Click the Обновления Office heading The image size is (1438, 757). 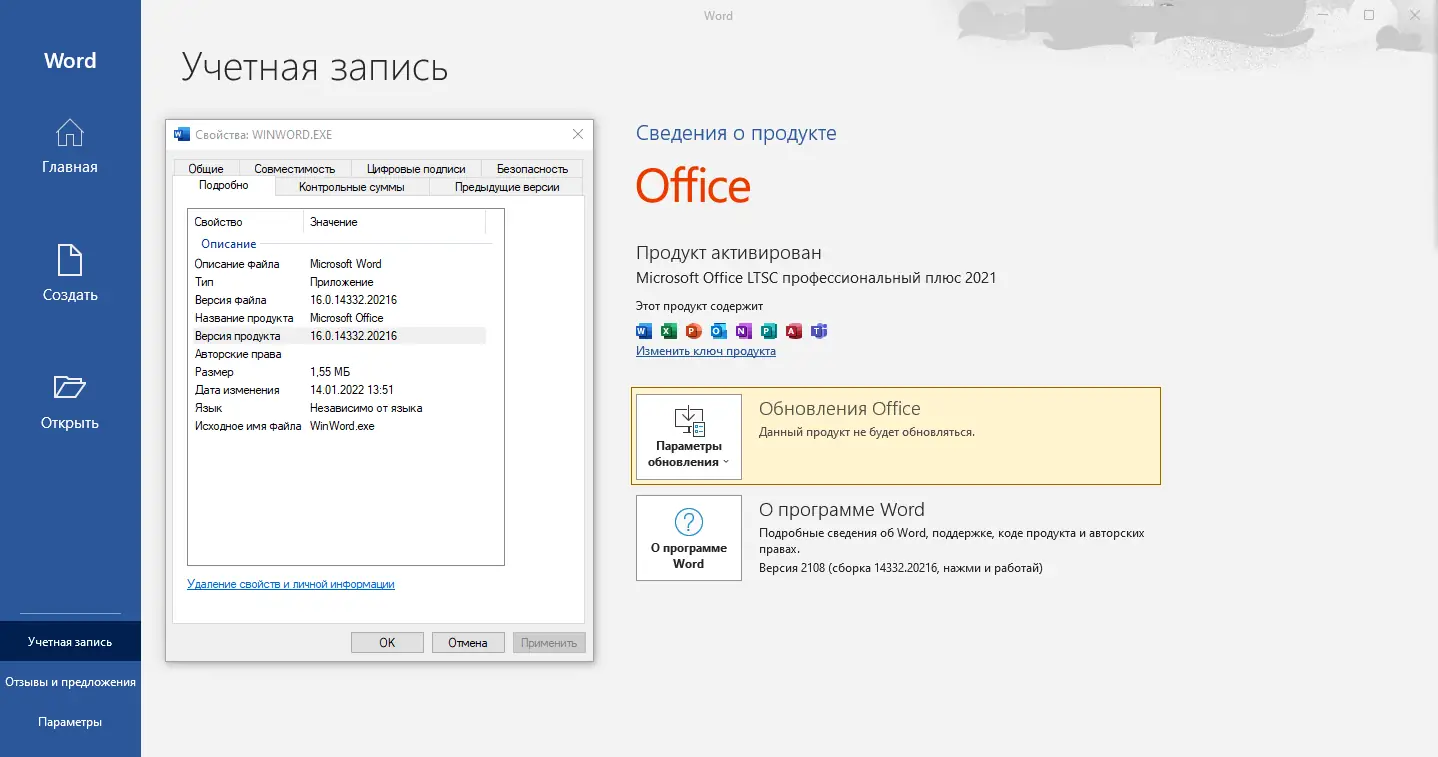(x=840, y=409)
